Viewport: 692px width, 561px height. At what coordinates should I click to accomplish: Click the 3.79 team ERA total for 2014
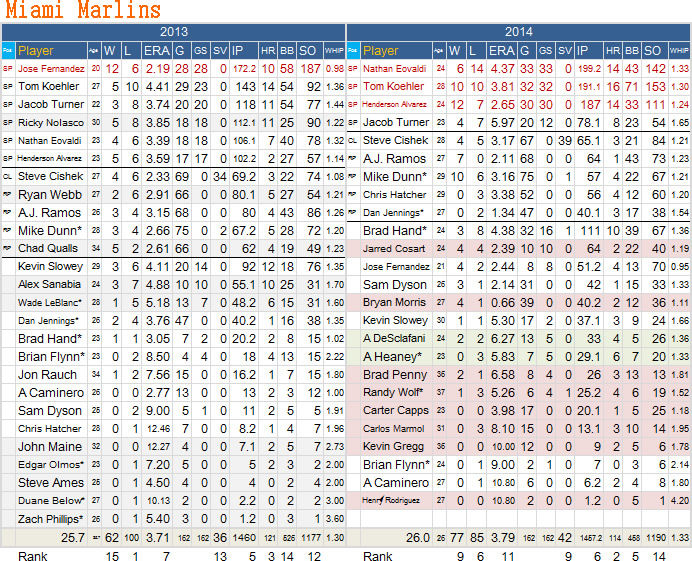coord(503,538)
